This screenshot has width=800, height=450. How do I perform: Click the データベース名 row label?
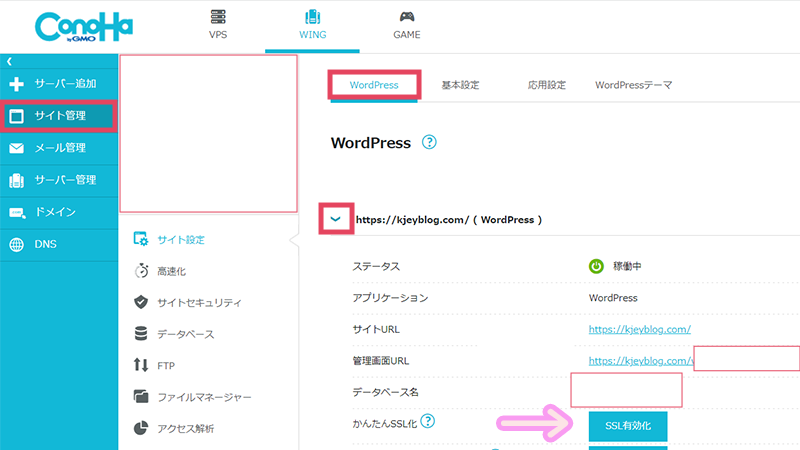pos(385,392)
